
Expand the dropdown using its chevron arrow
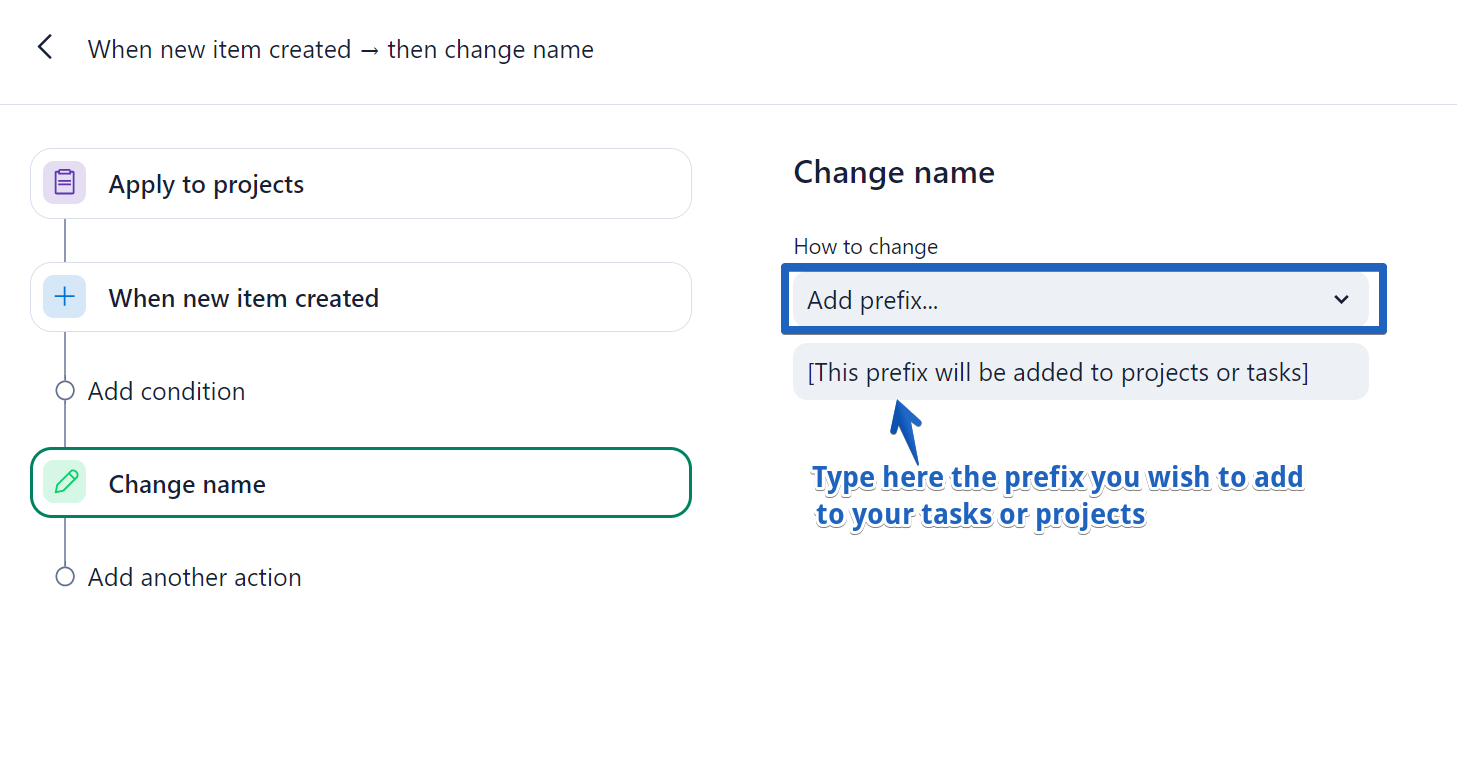[x=1341, y=299]
